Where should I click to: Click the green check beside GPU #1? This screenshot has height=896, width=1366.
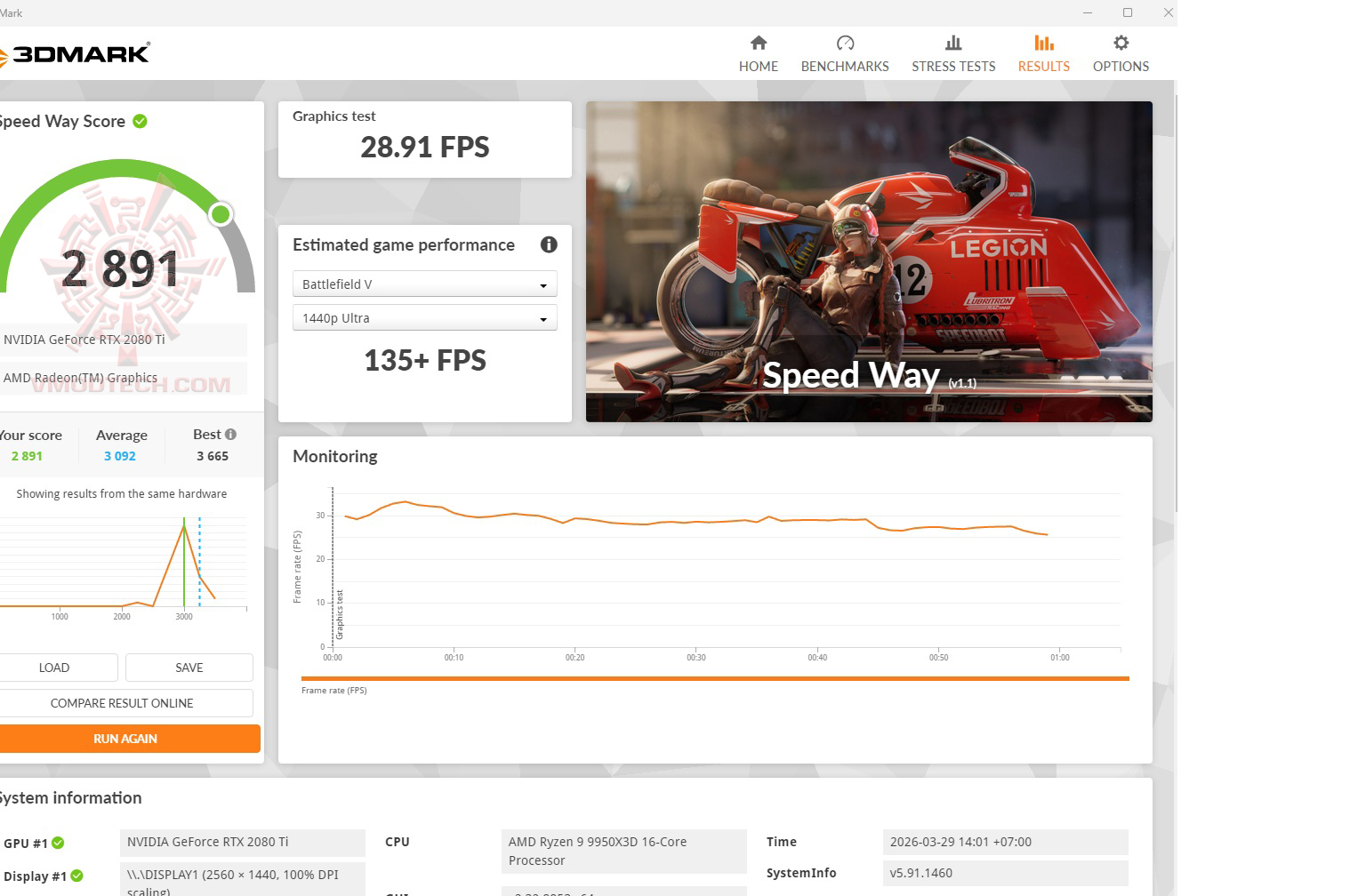click(58, 843)
